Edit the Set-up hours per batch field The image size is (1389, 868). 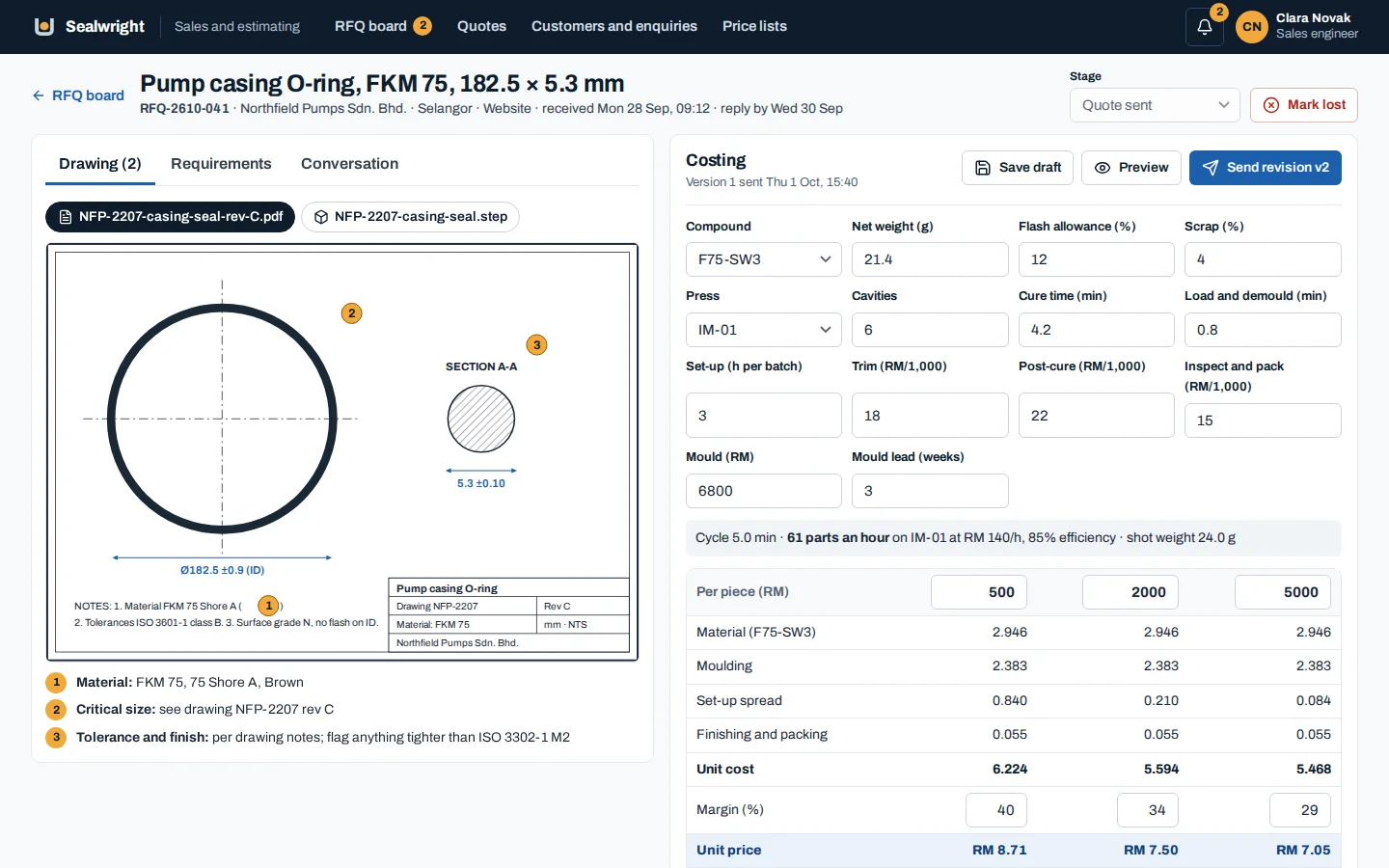pyautogui.click(x=764, y=416)
